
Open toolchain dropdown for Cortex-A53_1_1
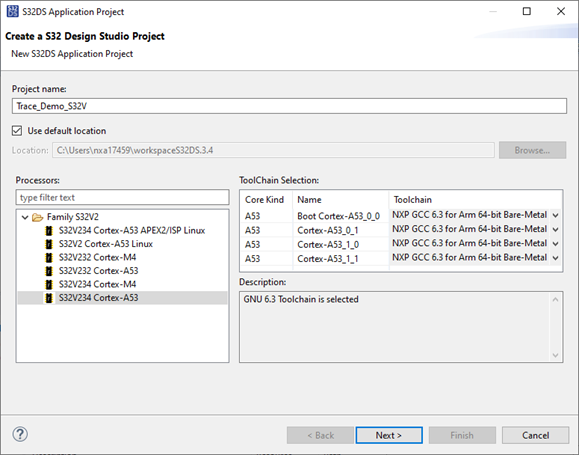(x=555, y=258)
